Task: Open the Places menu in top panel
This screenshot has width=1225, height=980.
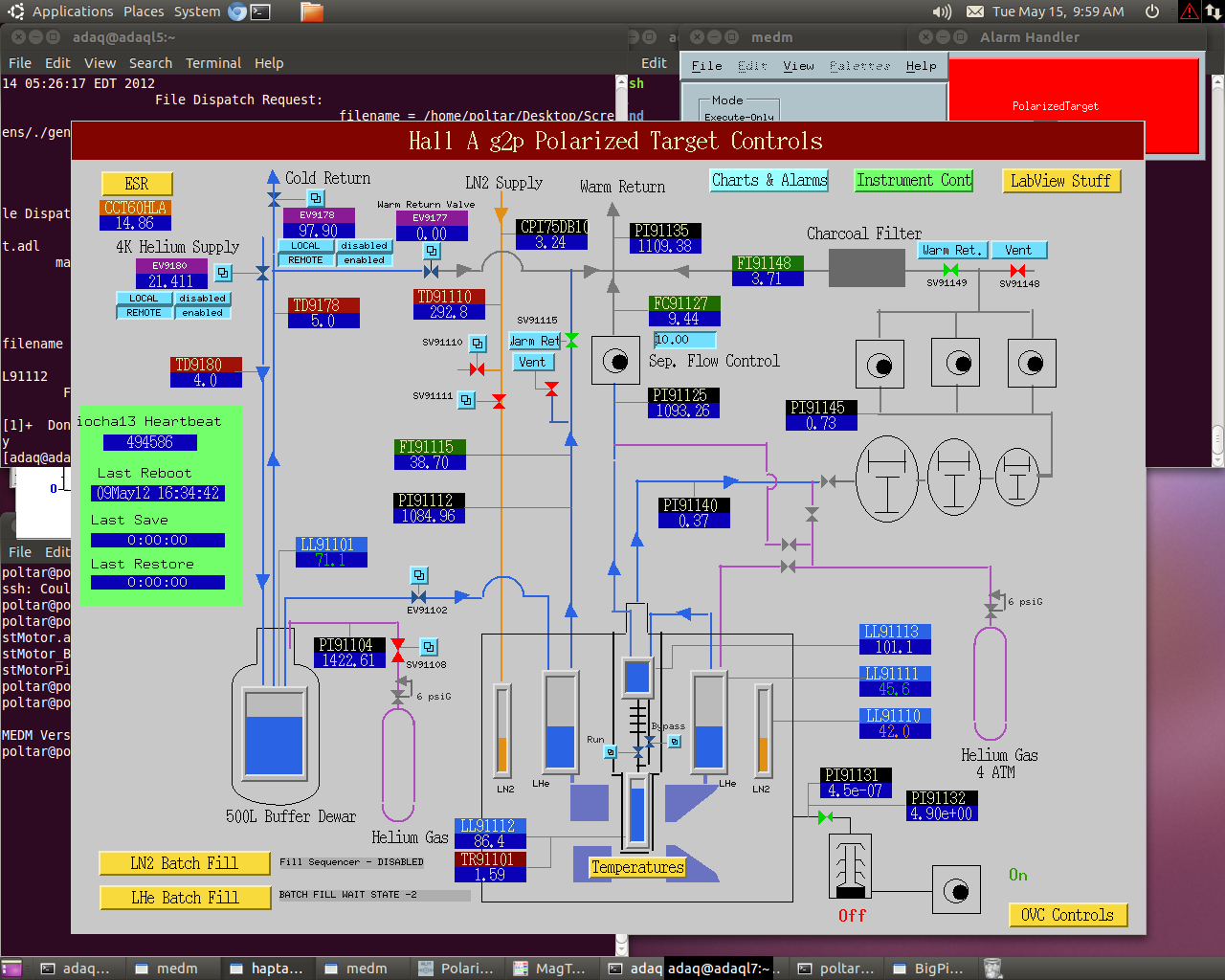Action: 144,11
